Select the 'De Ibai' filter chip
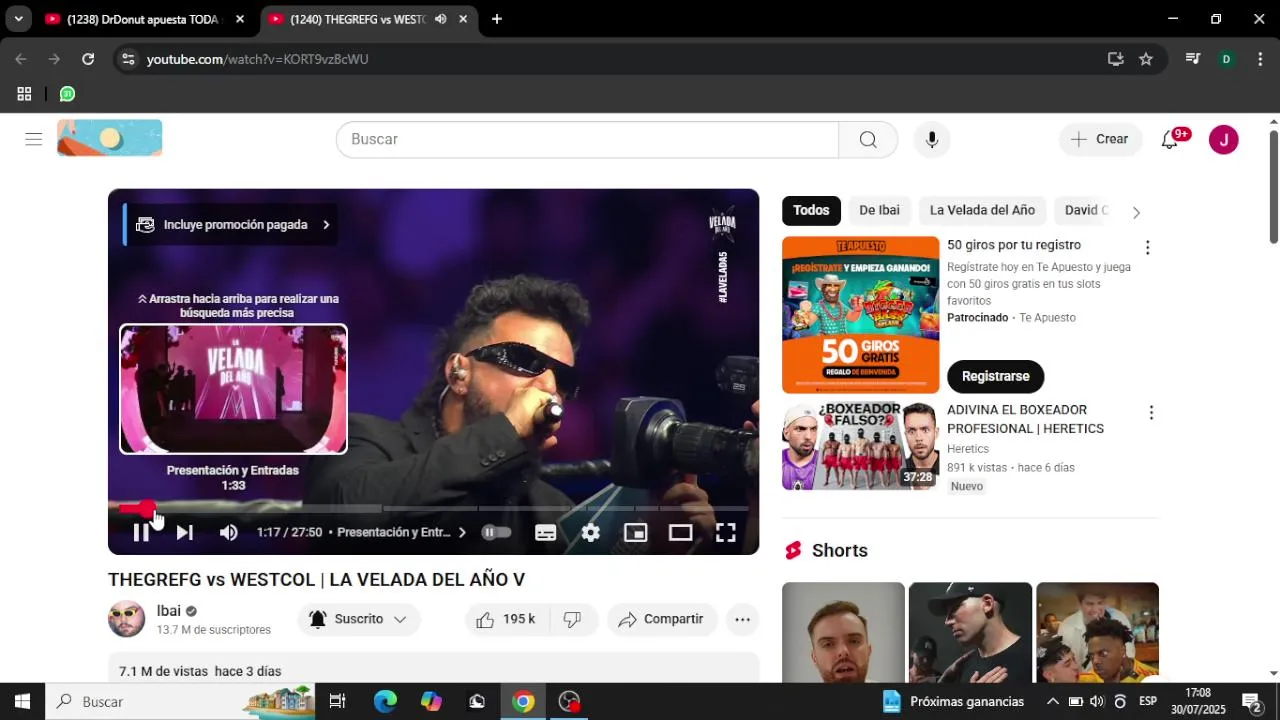This screenshot has width=1280, height=720. coord(879,210)
